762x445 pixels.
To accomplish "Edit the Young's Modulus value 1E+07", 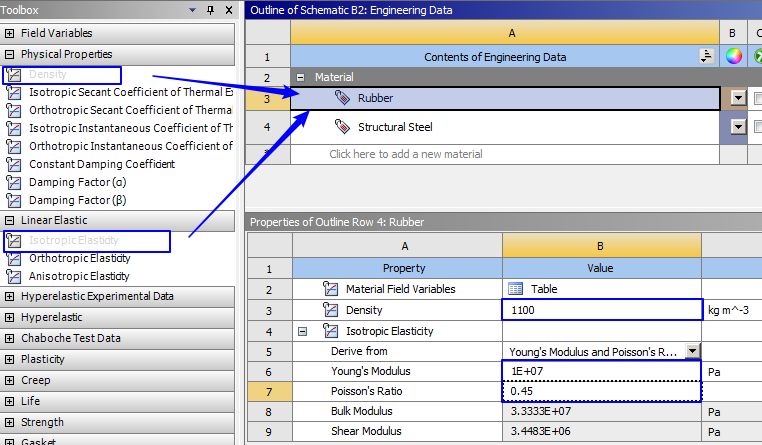I will click(602, 371).
